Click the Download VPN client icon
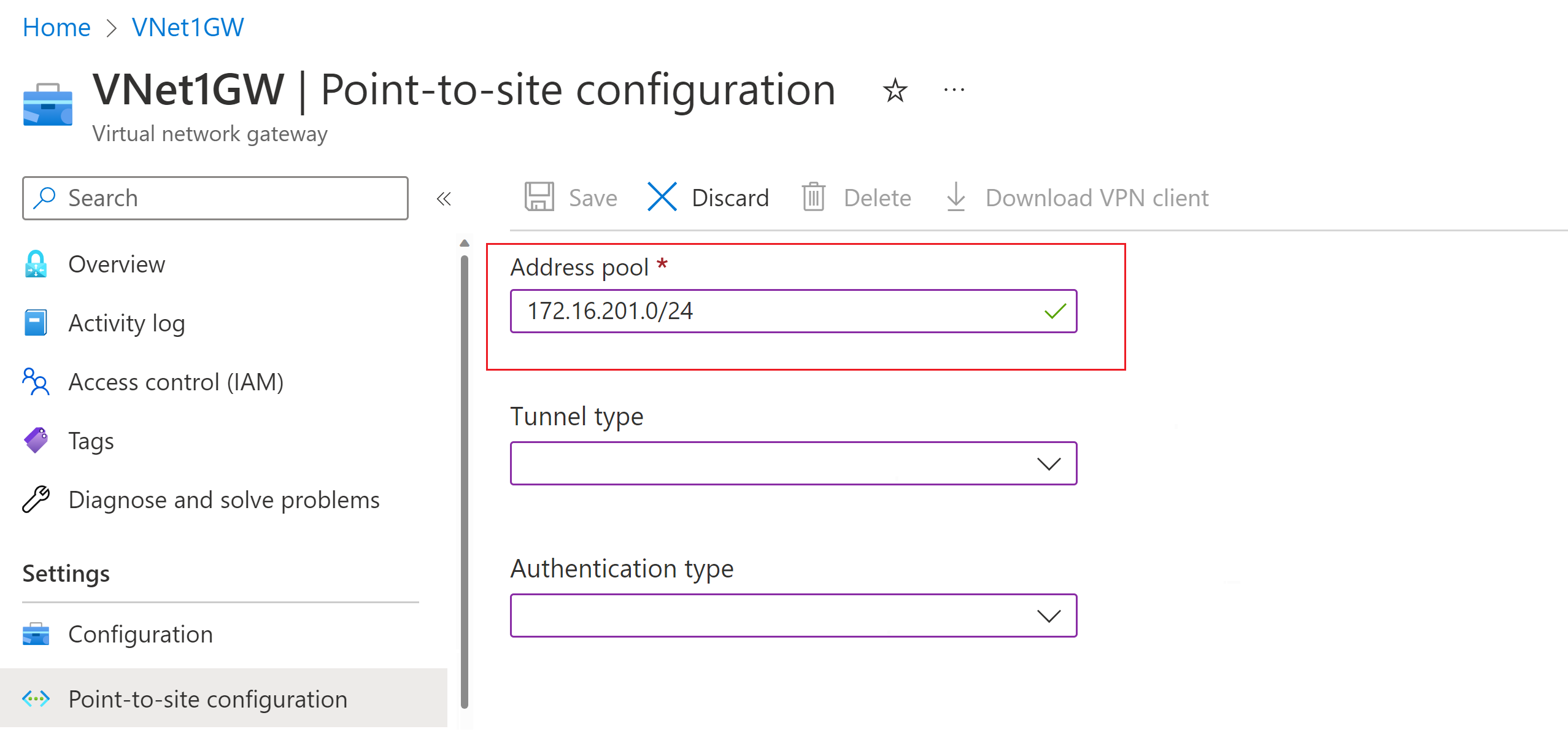The height and width of the screenshot is (737, 1568). pos(955,198)
